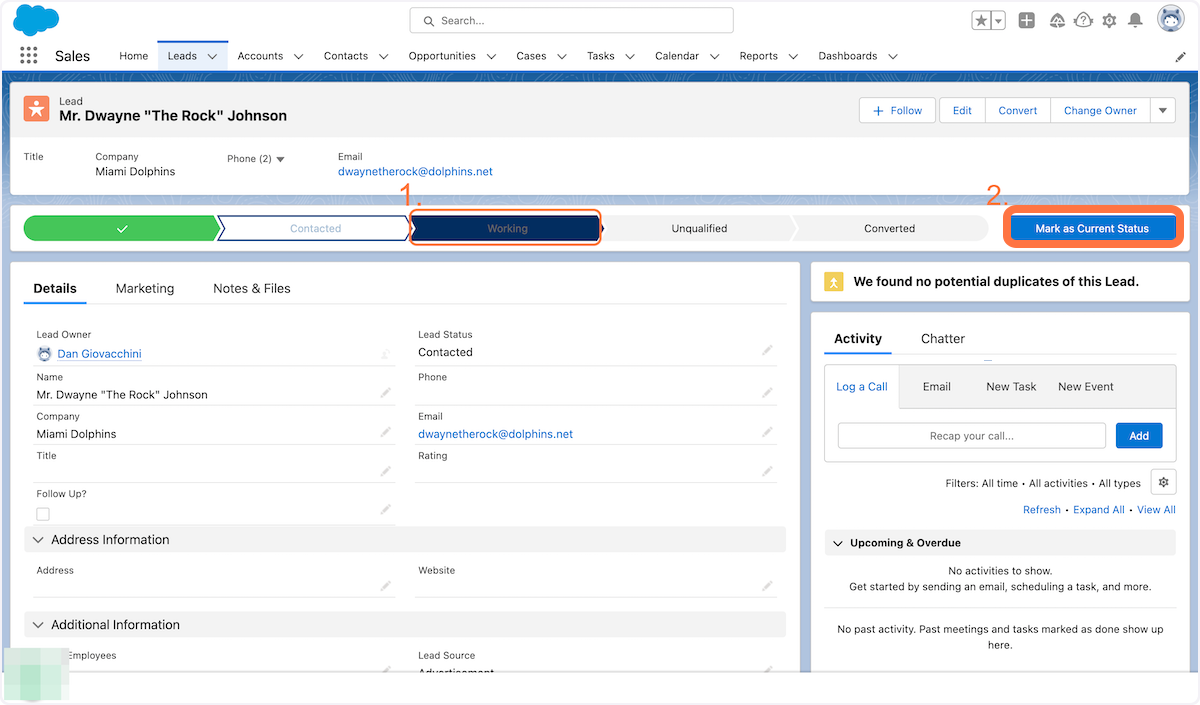Image resolution: width=1200 pixels, height=705 pixels.
Task: Open the Tasks navigation tab
Action: pos(601,56)
